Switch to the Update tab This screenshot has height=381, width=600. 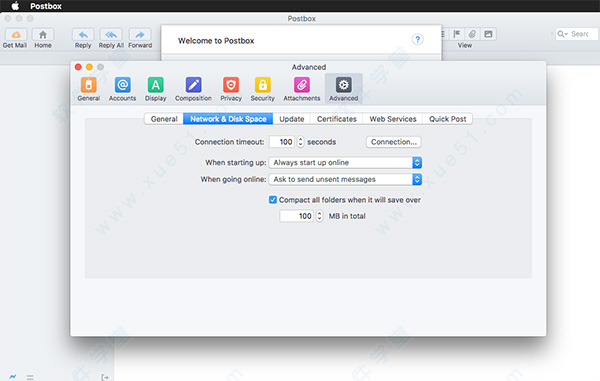coord(292,119)
